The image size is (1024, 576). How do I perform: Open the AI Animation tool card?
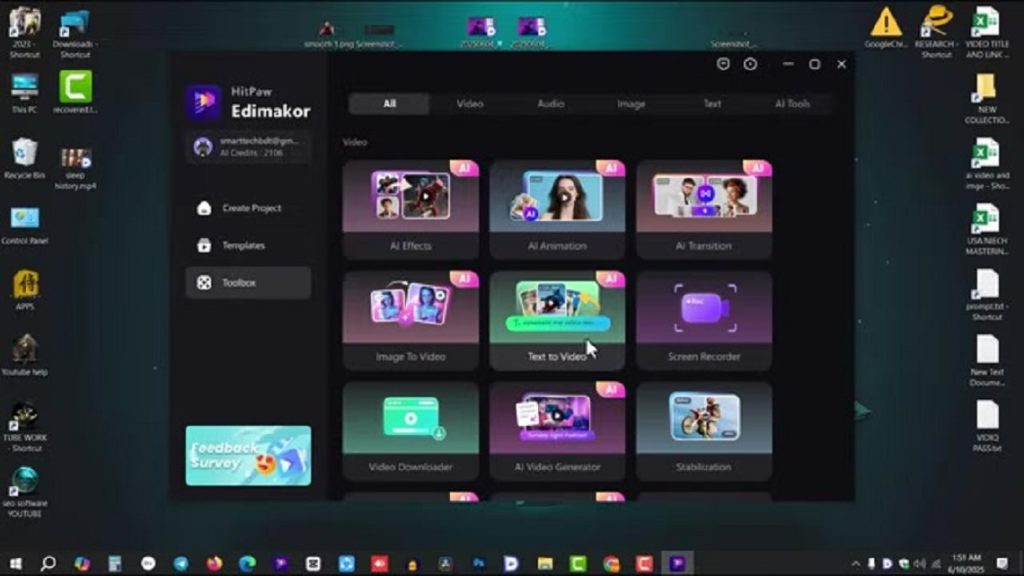pyautogui.click(x=557, y=210)
